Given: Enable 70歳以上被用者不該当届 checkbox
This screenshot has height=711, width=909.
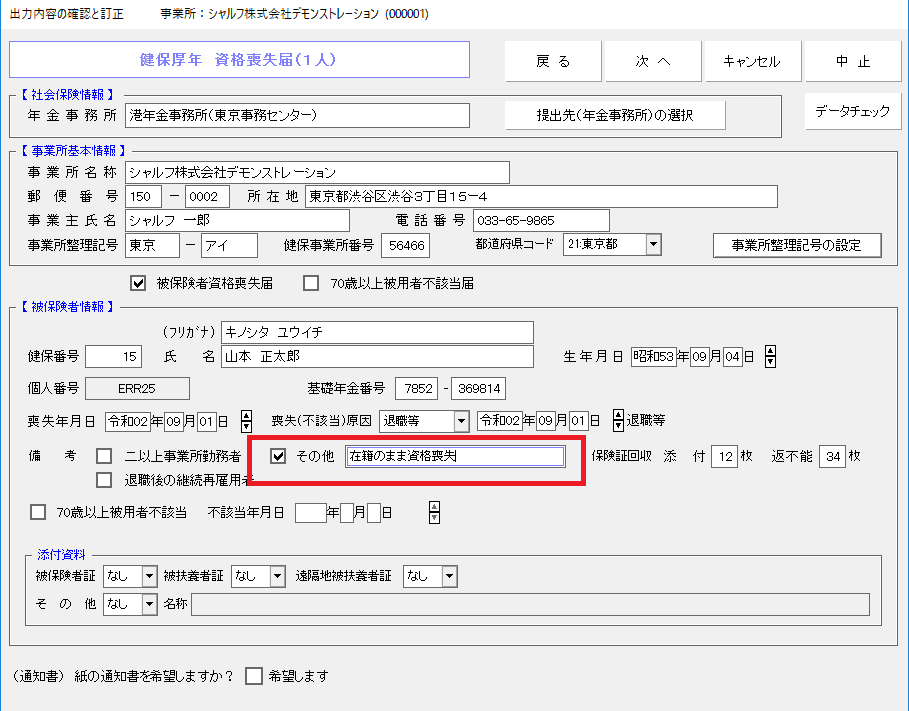Looking at the screenshot, I should [x=311, y=283].
